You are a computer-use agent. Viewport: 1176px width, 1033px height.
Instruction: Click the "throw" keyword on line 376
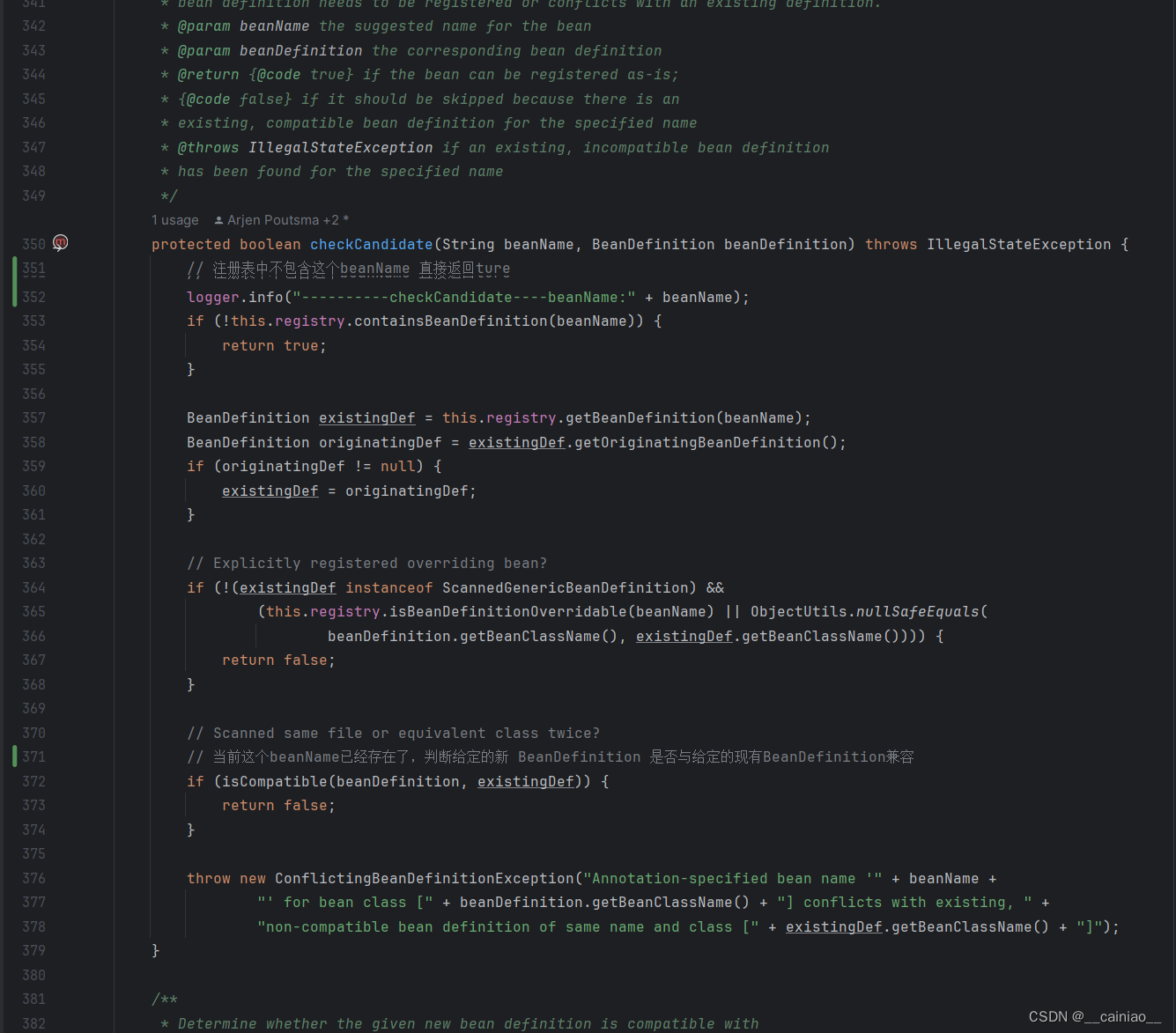point(208,879)
